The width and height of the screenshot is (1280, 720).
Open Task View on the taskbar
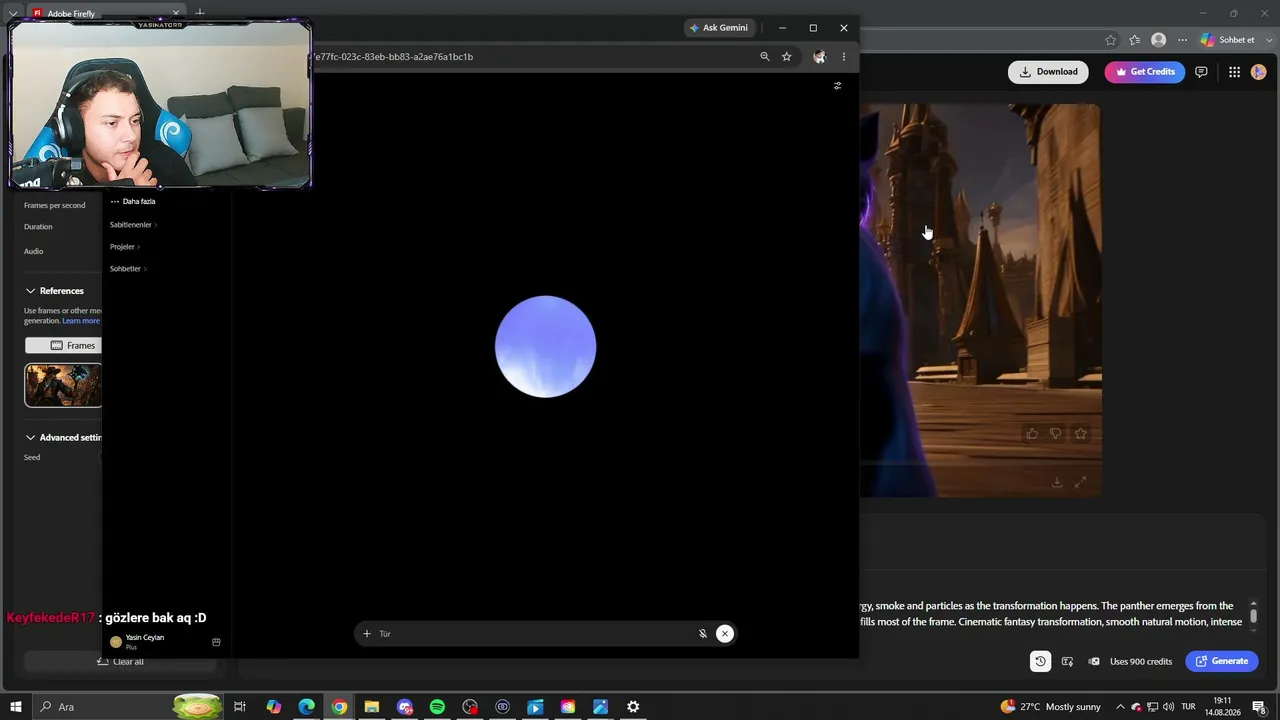point(240,707)
